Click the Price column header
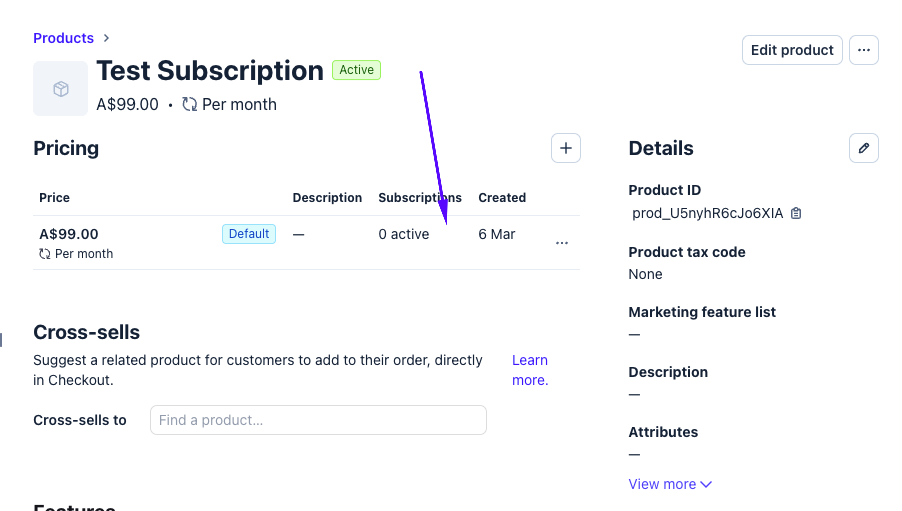 55,198
